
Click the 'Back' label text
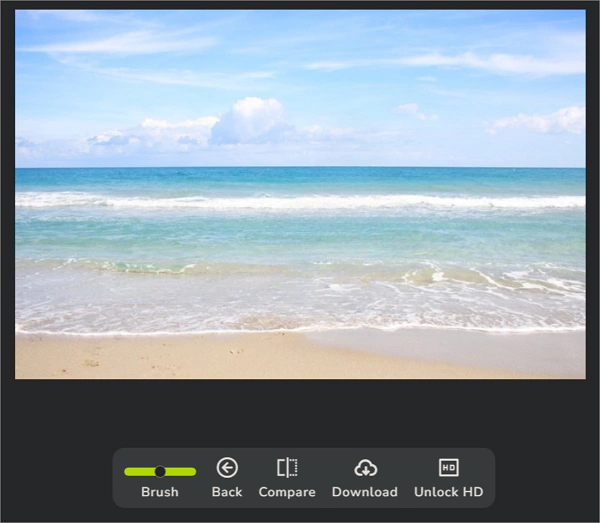(227, 492)
